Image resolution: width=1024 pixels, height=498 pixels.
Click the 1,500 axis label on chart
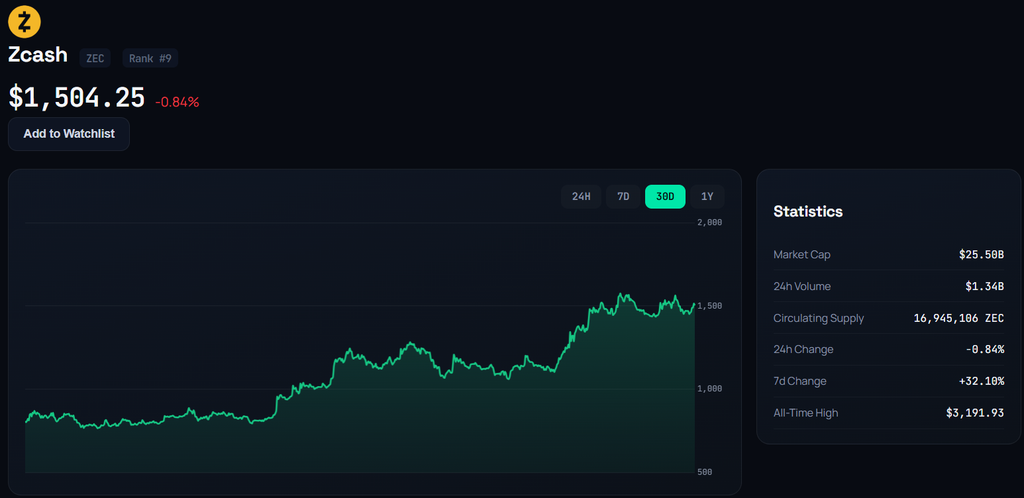(710, 306)
